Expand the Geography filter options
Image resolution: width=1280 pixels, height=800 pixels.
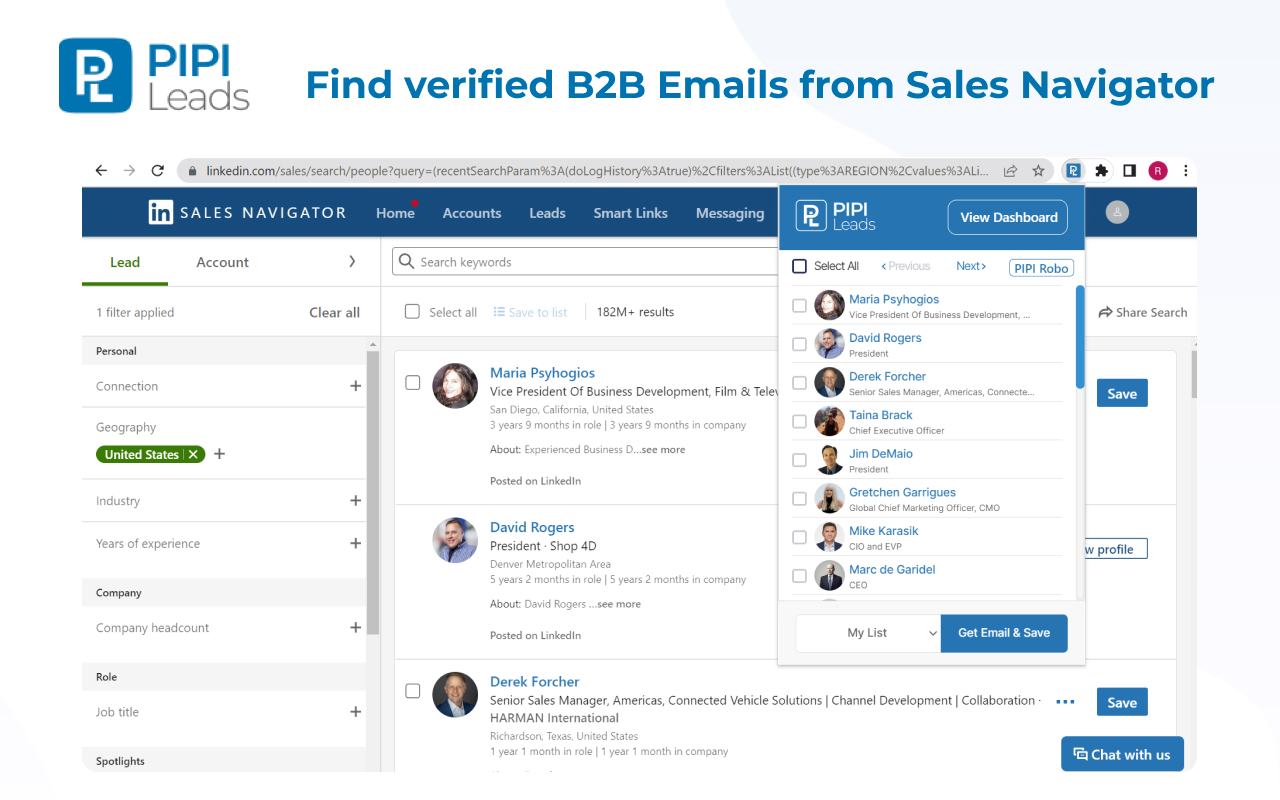coord(219,454)
